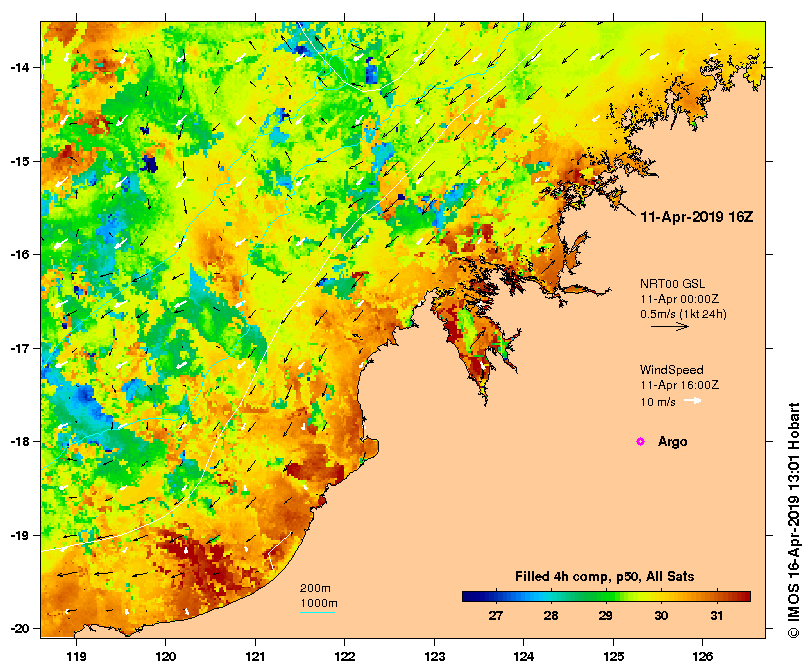The width and height of the screenshot is (809, 672).
Task: Click the latitude axis label -16
Action: [x=20, y=254]
